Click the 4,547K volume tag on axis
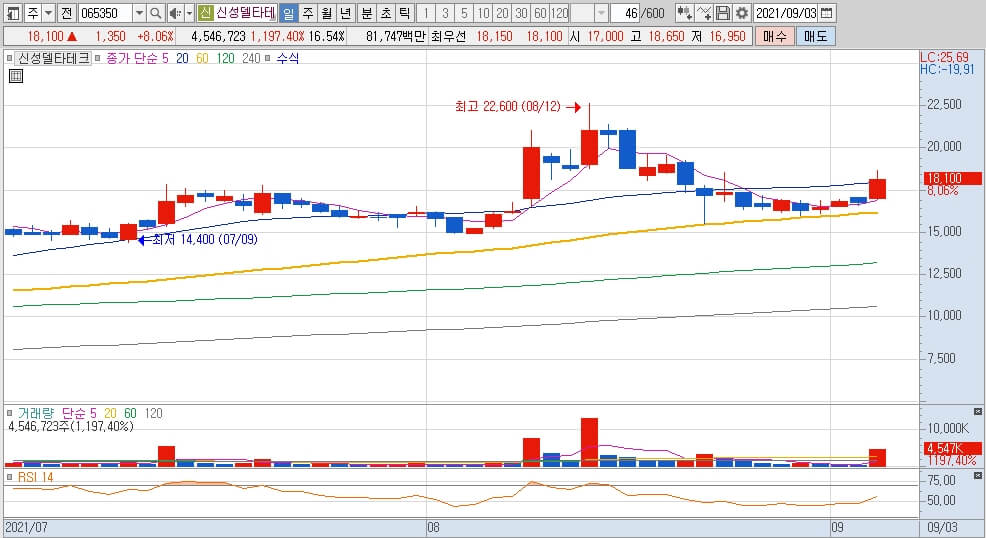The width and height of the screenshot is (986, 538). [951, 448]
